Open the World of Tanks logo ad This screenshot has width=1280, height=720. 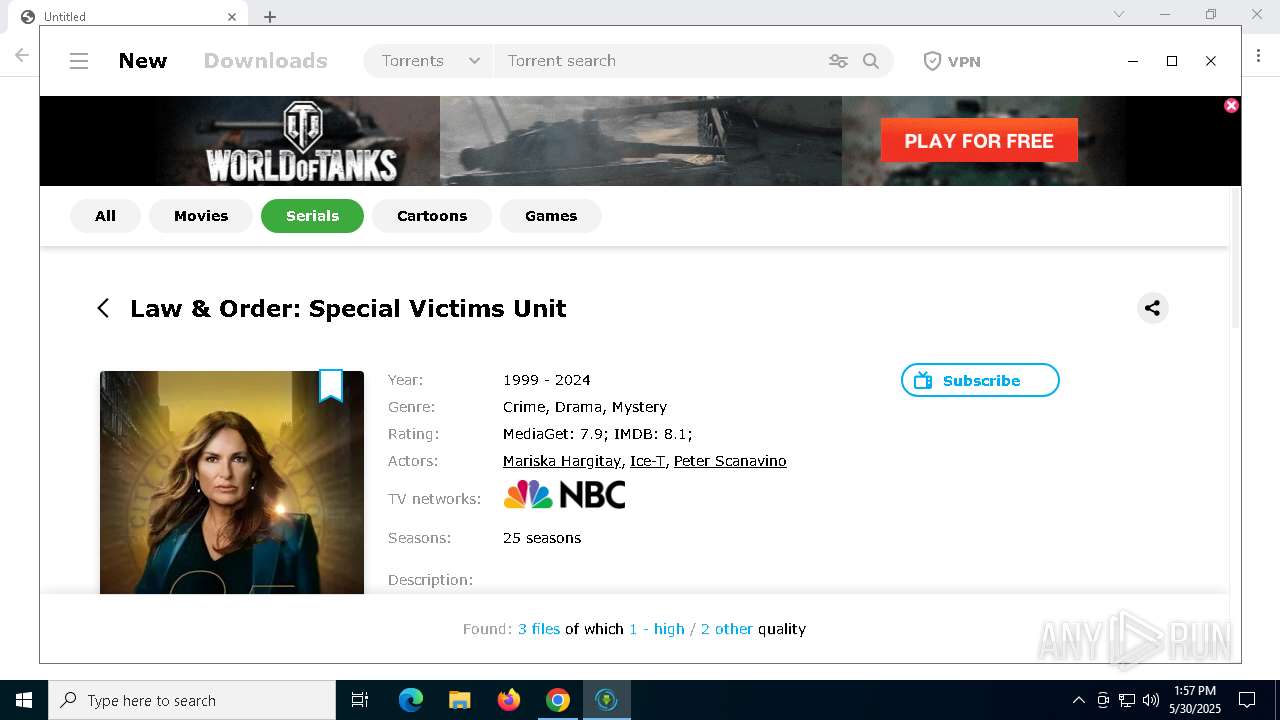tap(301, 141)
